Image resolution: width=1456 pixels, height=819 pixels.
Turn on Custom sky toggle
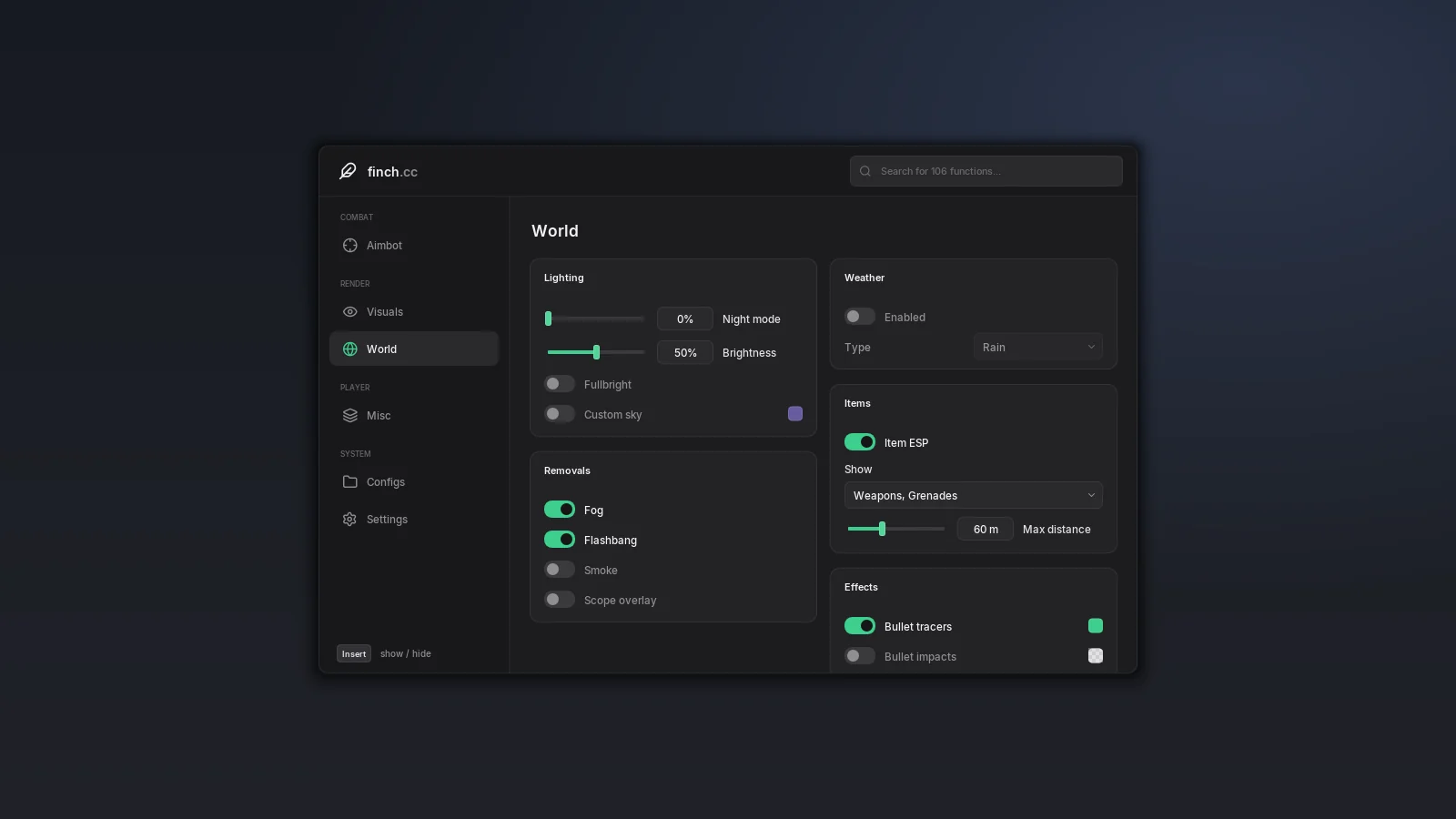coord(560,414)
